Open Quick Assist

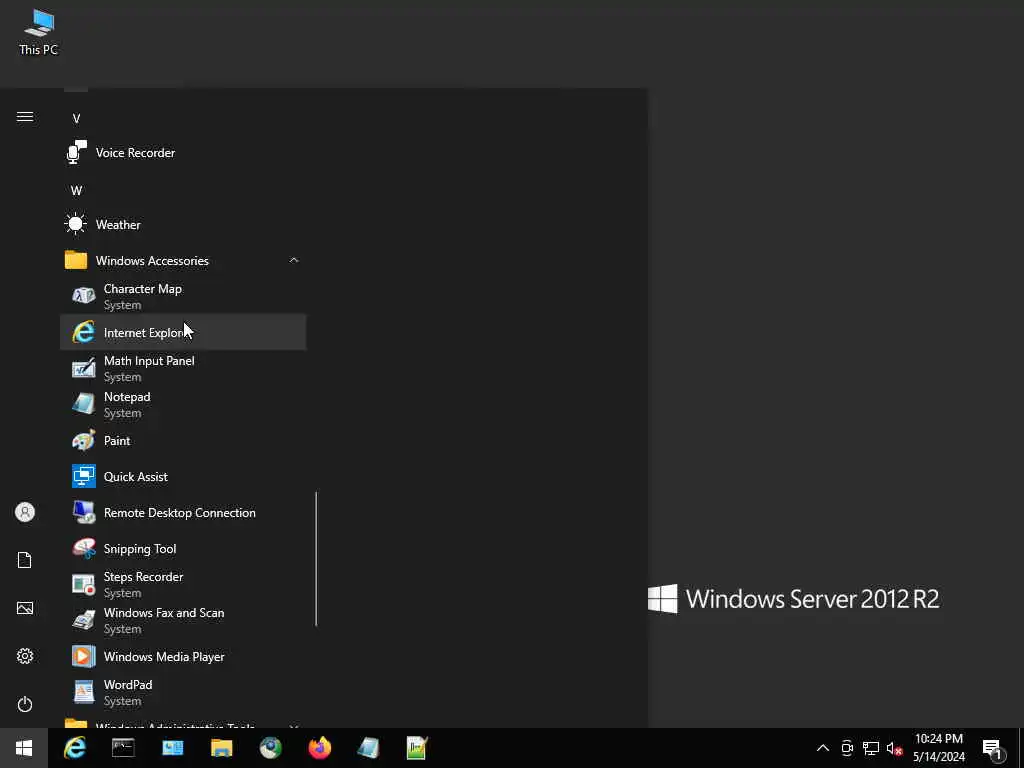[183, 477]
